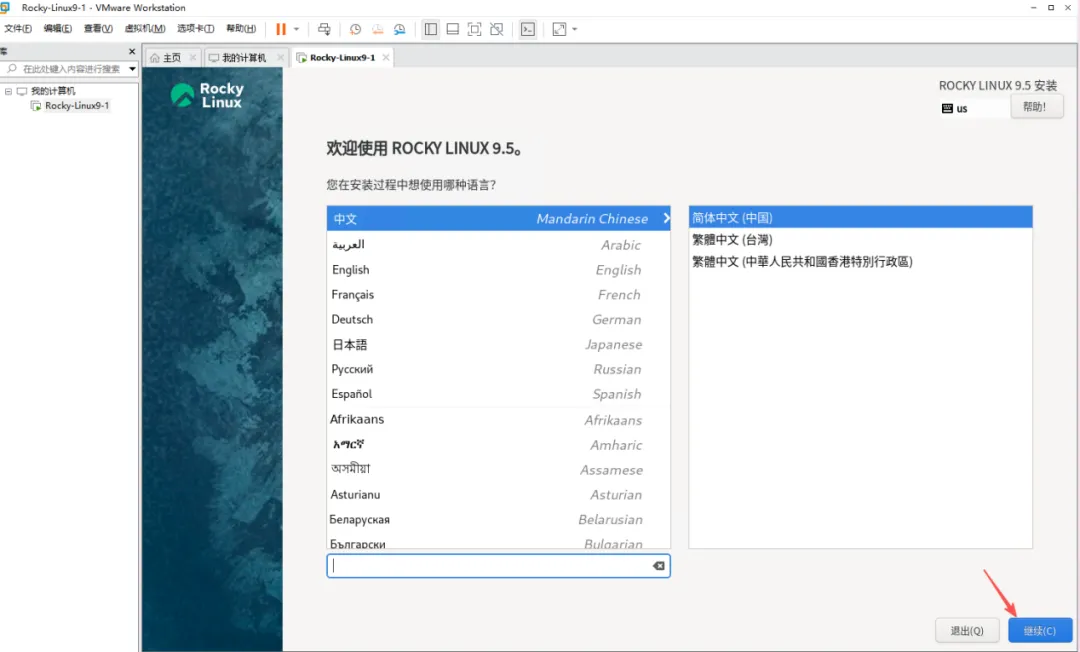Image resolution: width=1080 pixels, height=652 pixels.
Task: Click the Send Ctrl+Alt+Del toolbar icon
Action: [324, 29]
